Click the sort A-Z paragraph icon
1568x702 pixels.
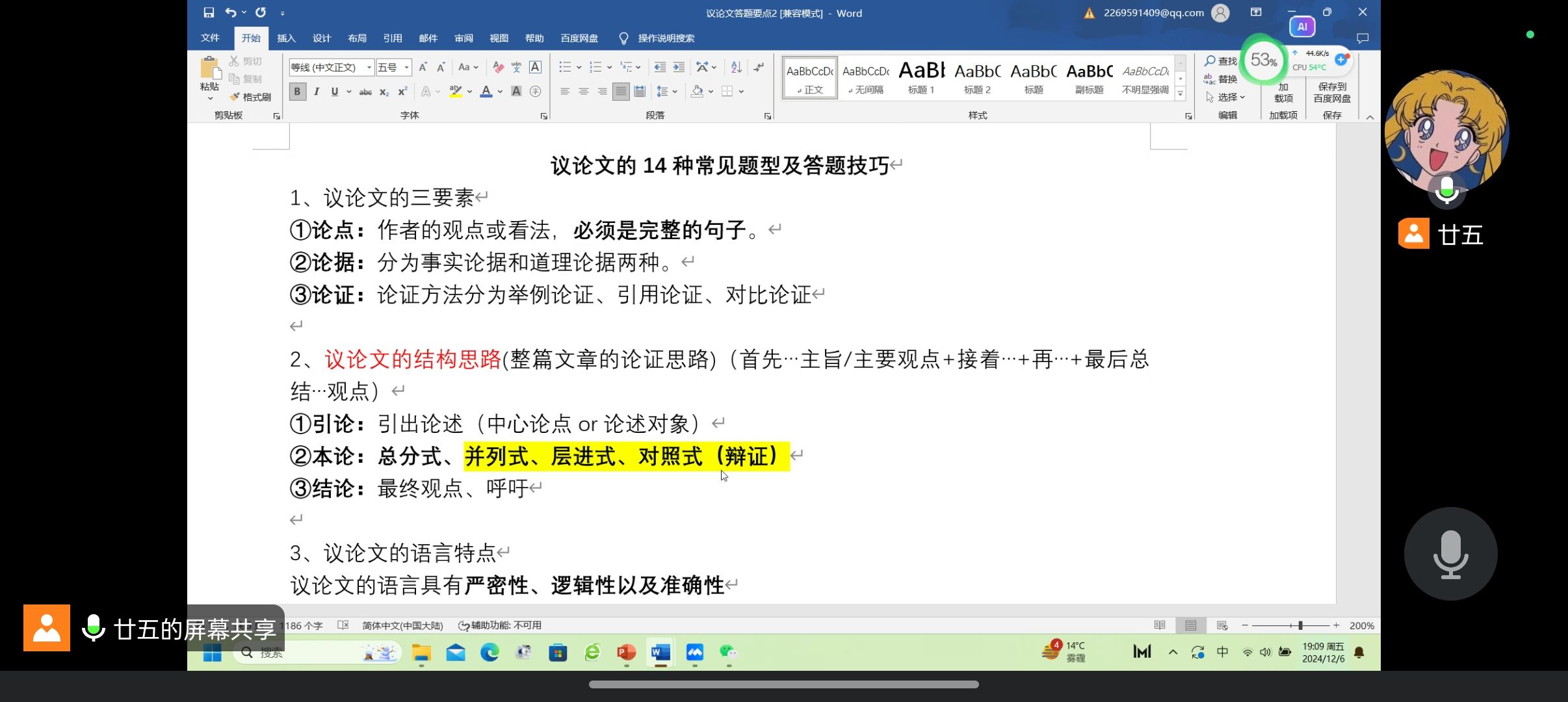736,67
